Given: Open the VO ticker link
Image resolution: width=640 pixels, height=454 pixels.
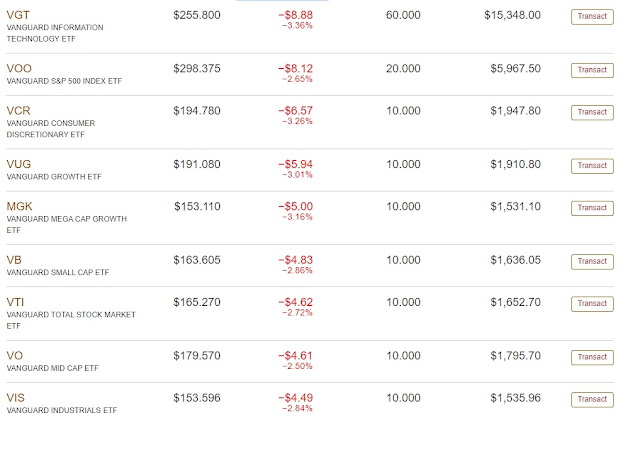Looking at the screenshot, I should pos(14,356).
